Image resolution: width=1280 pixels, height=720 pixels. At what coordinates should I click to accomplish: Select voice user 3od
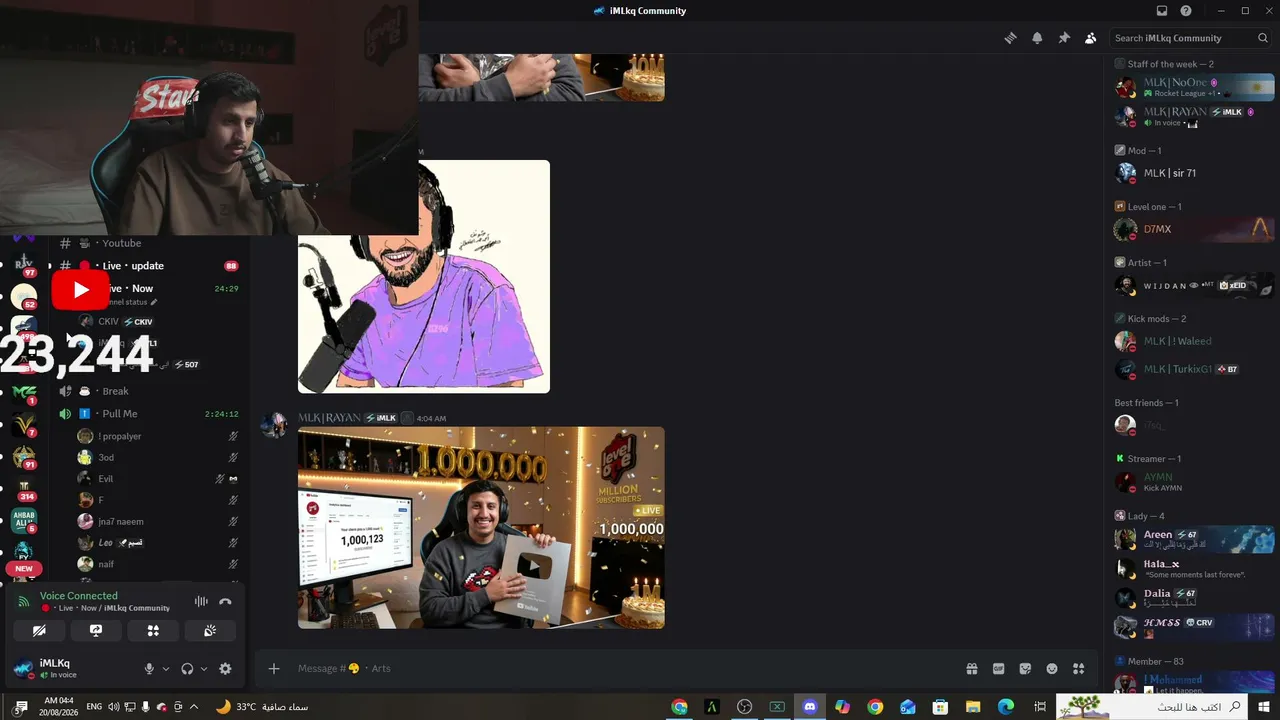(x=157, y=458)
